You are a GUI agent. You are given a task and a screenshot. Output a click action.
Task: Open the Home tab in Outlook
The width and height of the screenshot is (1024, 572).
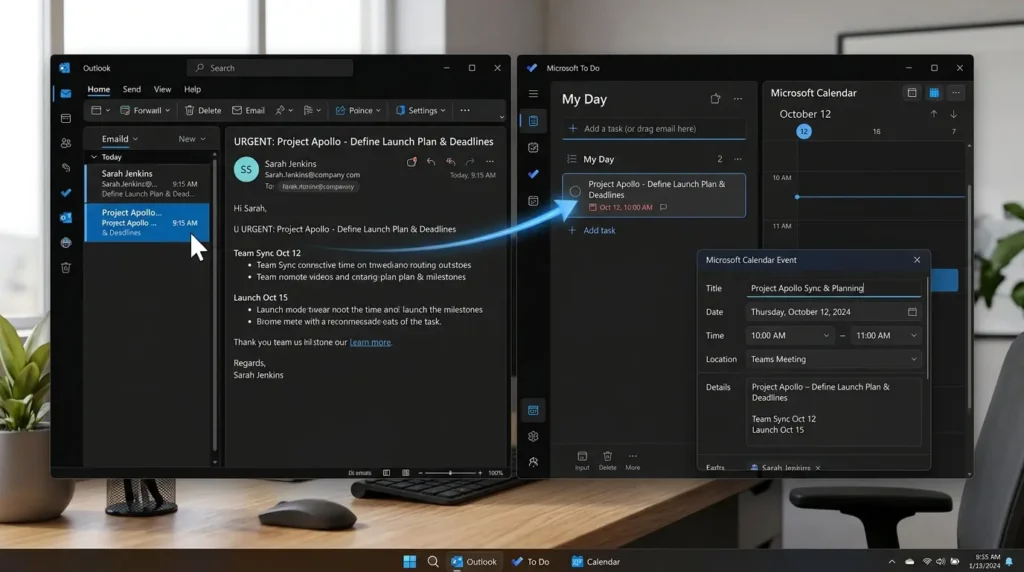pyautogui.click(x=99, y=89)
